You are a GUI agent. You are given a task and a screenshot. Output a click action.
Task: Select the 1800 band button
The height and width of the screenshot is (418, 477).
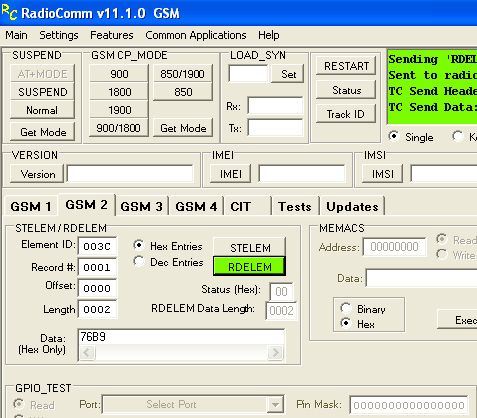[119, 92]
